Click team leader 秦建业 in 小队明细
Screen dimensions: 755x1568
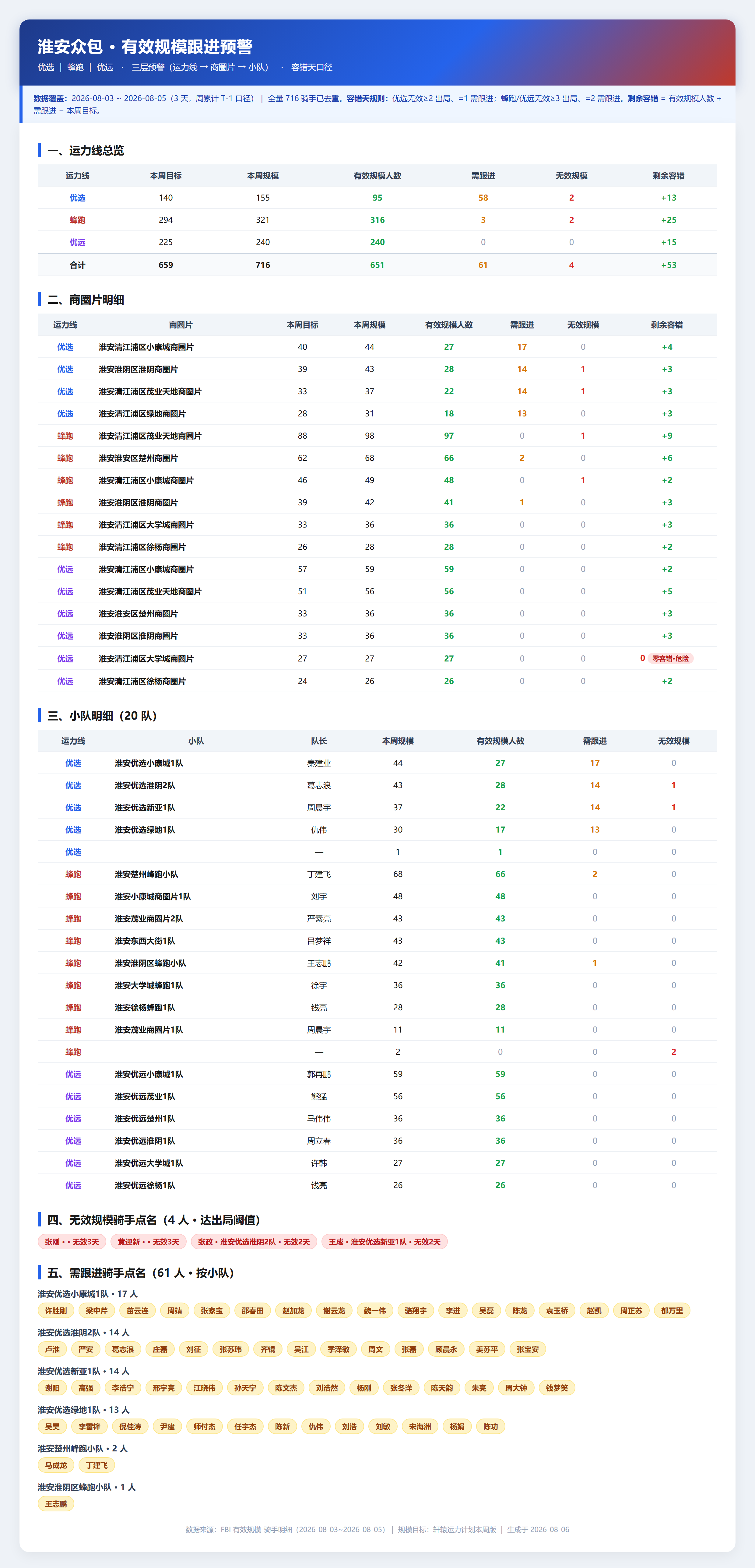319,763
